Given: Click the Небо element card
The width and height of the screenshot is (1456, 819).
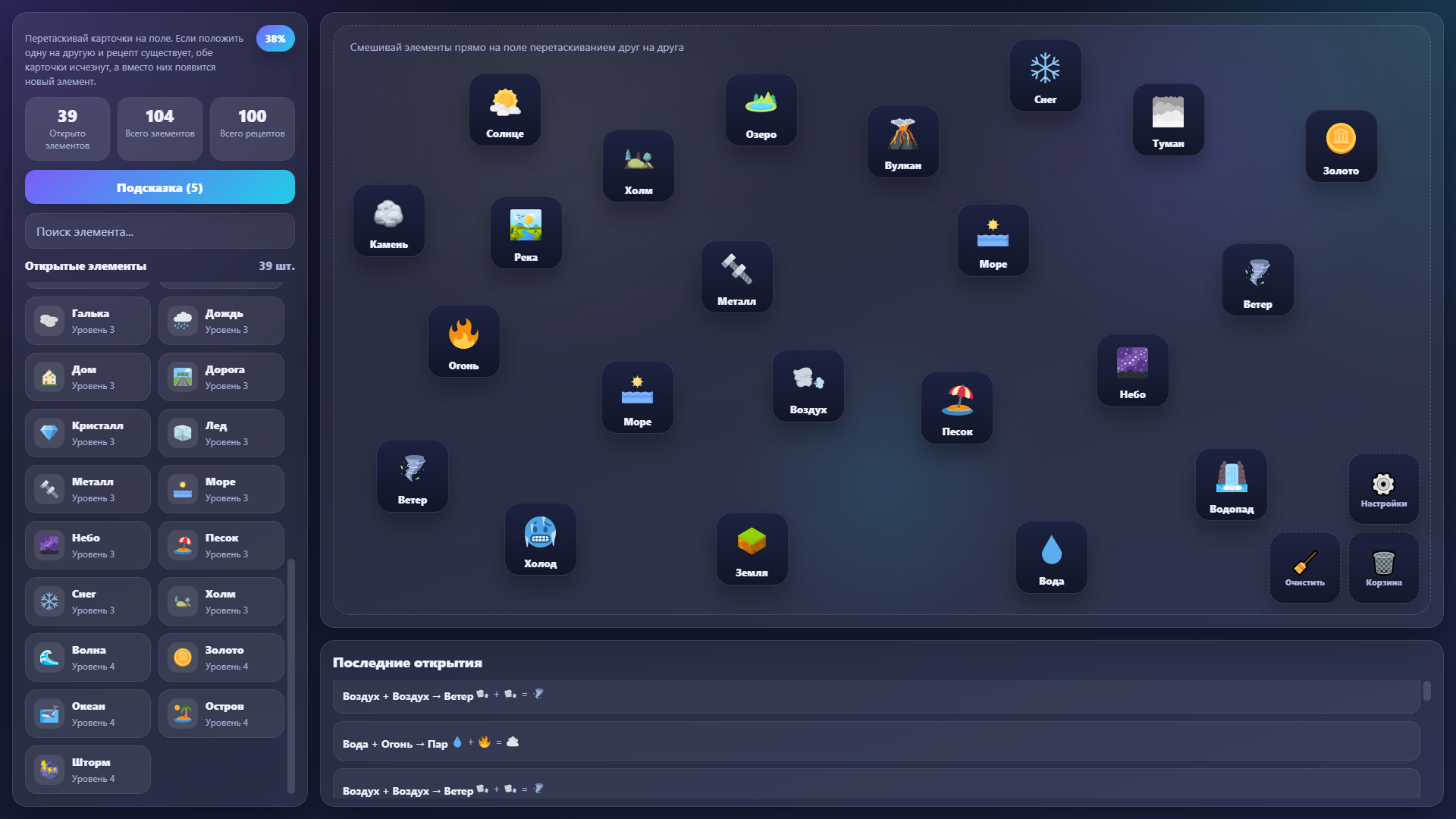Looking at the screenshot, I should pos(1132,371).
